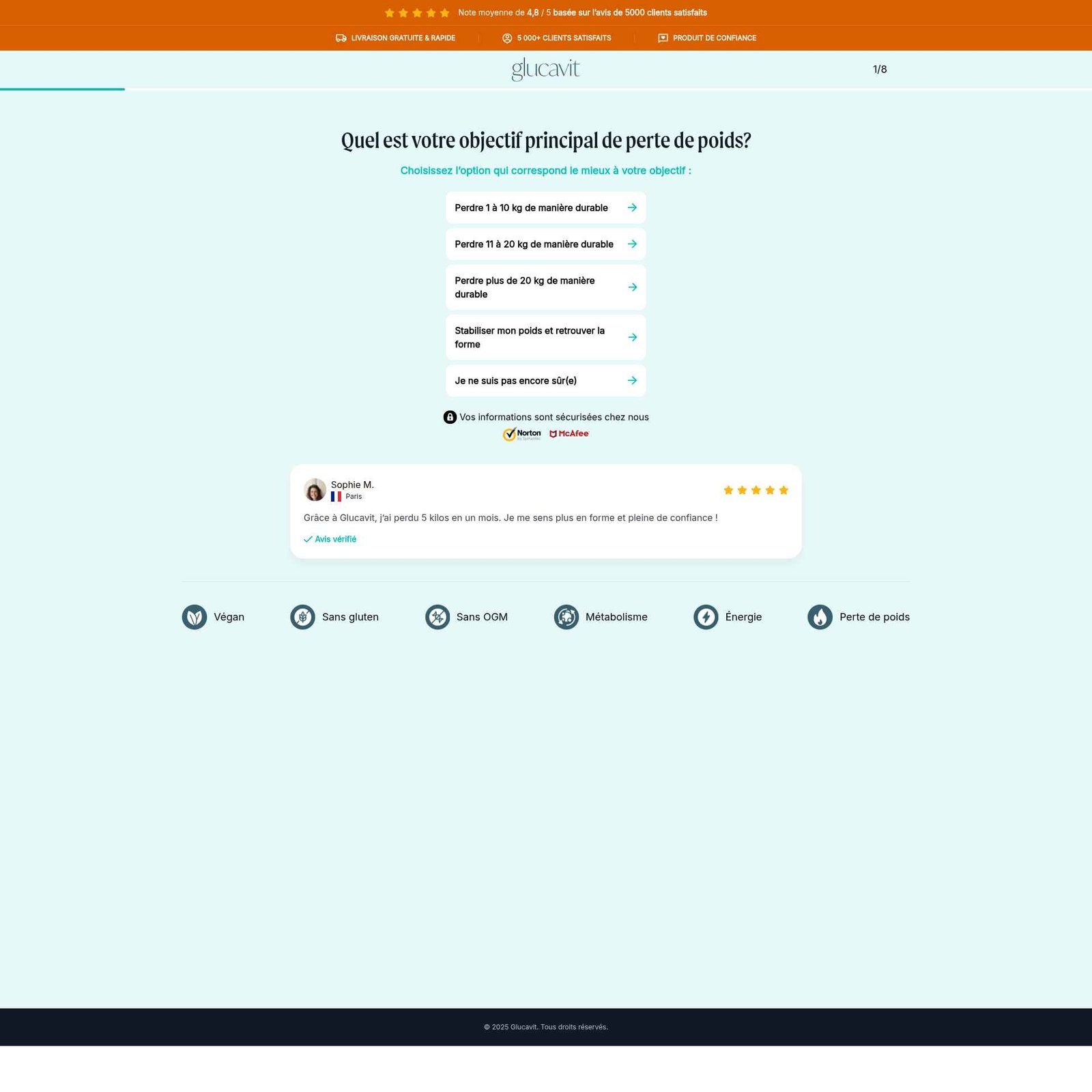Image resolution: width=1092 pixels, height=1092 pixels.
Task: Click the Perte de poids flame icon
Action: tap(820, 617)
